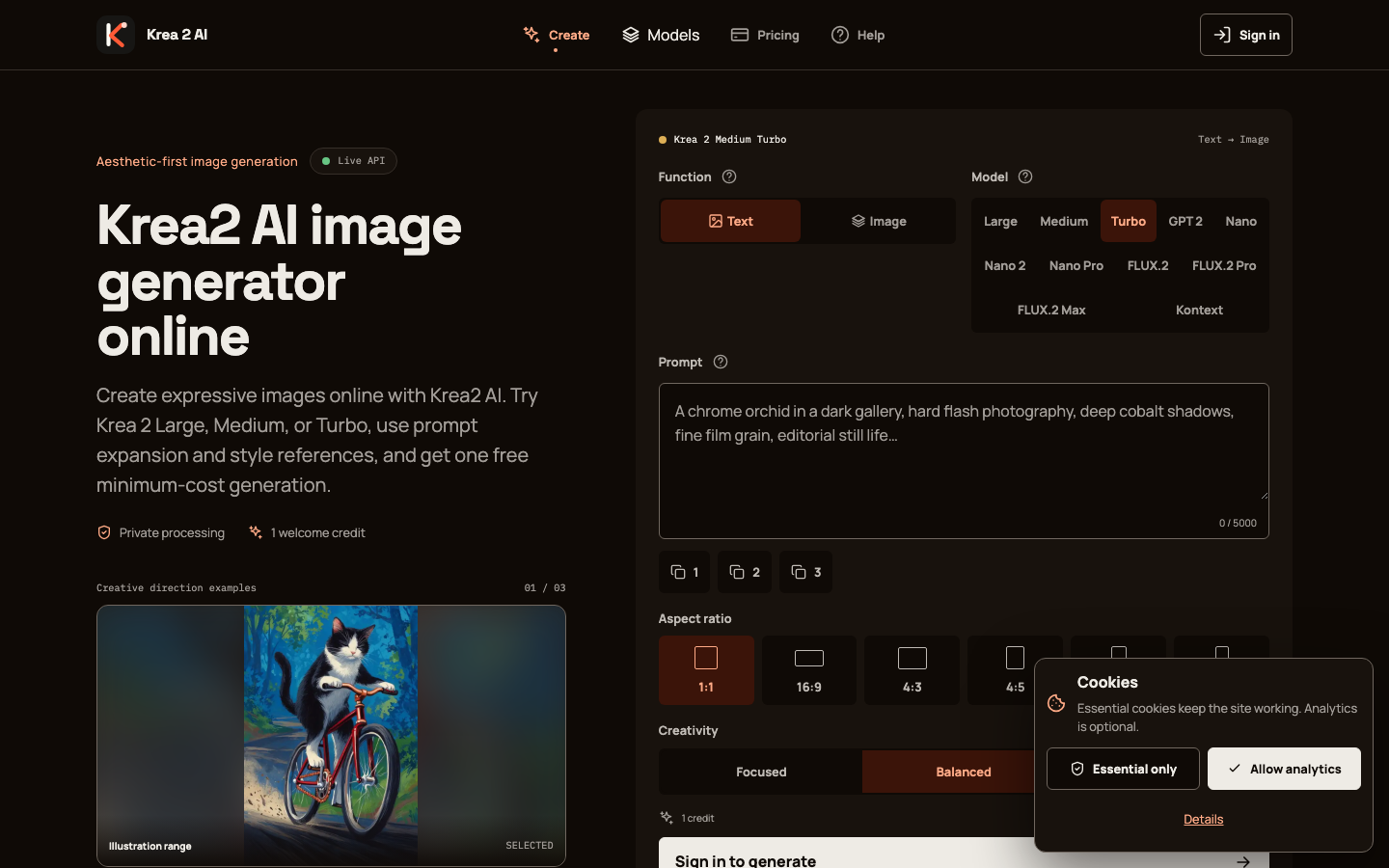Open the cat on bicycle example image
The width and height of the screenshot is (1389, 868).
(331, 735)
